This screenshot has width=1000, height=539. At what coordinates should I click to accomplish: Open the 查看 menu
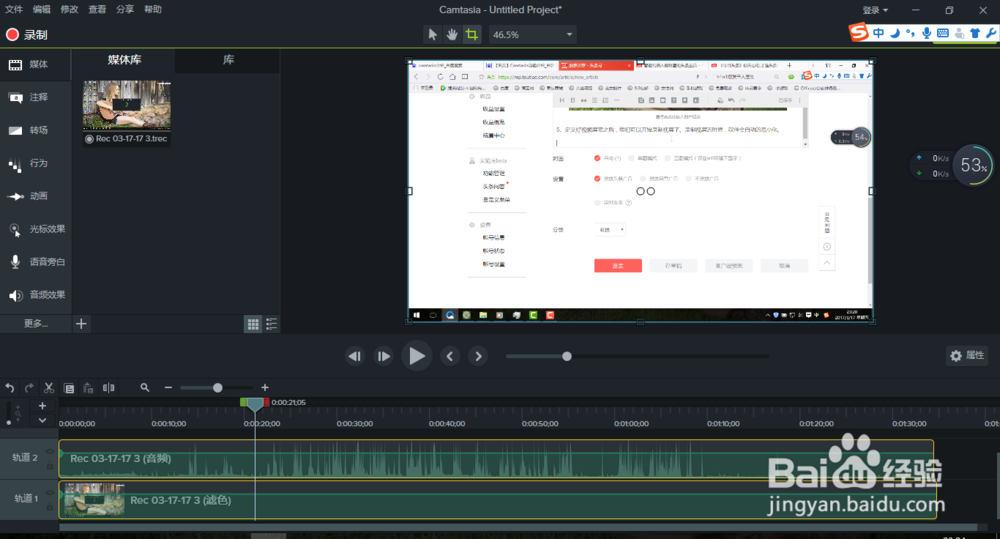point(97,10)
